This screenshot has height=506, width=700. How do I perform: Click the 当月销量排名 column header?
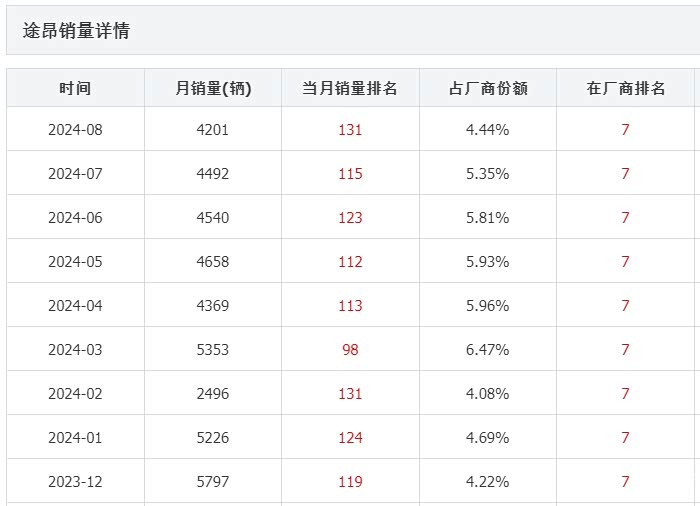click(350, 88)
